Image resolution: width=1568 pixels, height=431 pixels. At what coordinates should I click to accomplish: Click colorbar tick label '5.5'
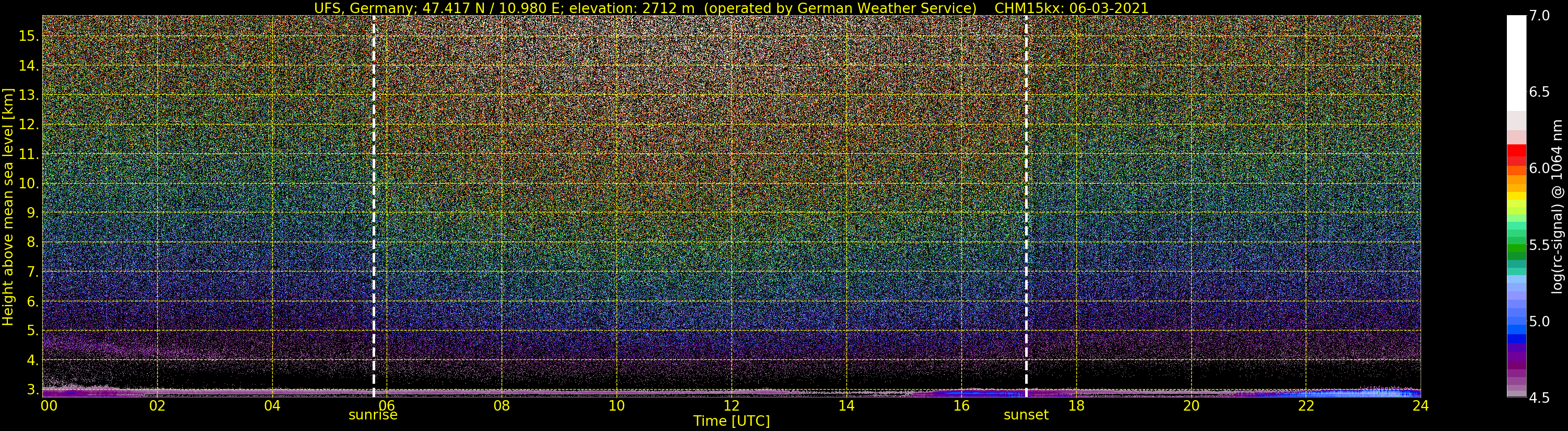[x=1539, y=245]
